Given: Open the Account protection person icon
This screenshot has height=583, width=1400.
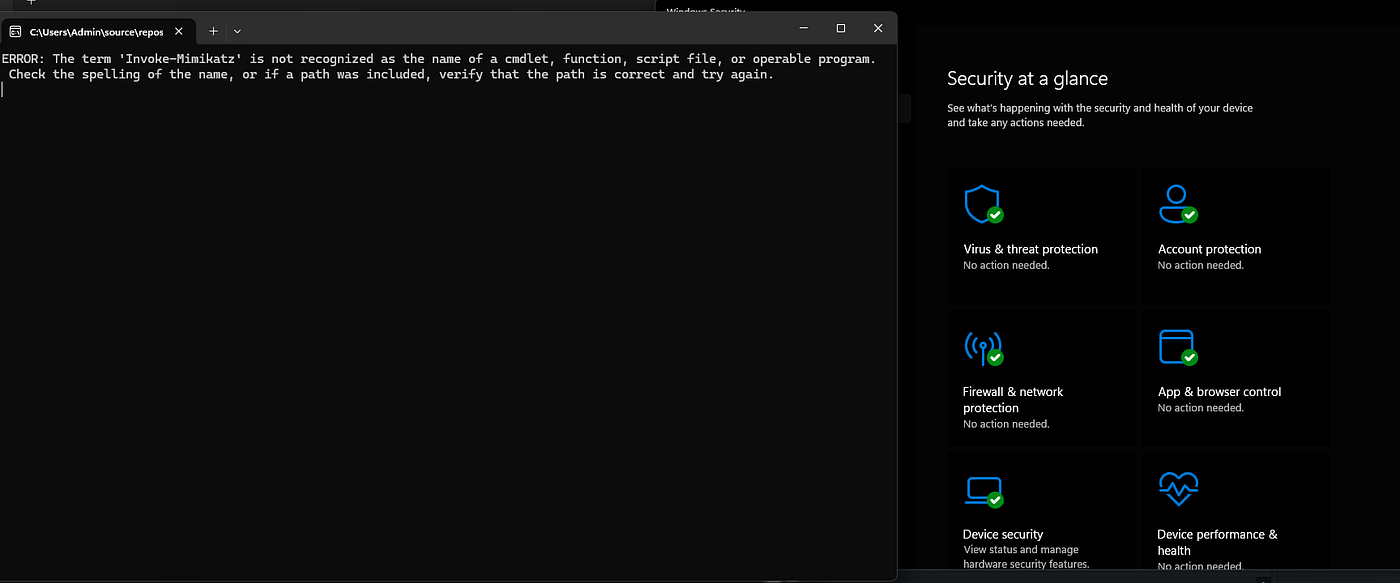Looking at the screenshot, I should tap(1177, 204).
